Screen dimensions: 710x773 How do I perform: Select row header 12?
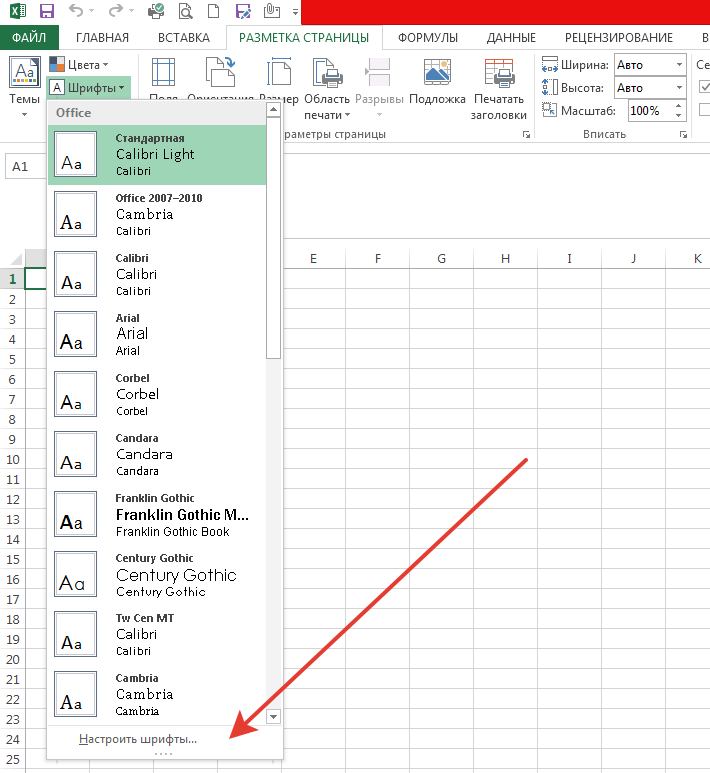click(x=12, y=499)
